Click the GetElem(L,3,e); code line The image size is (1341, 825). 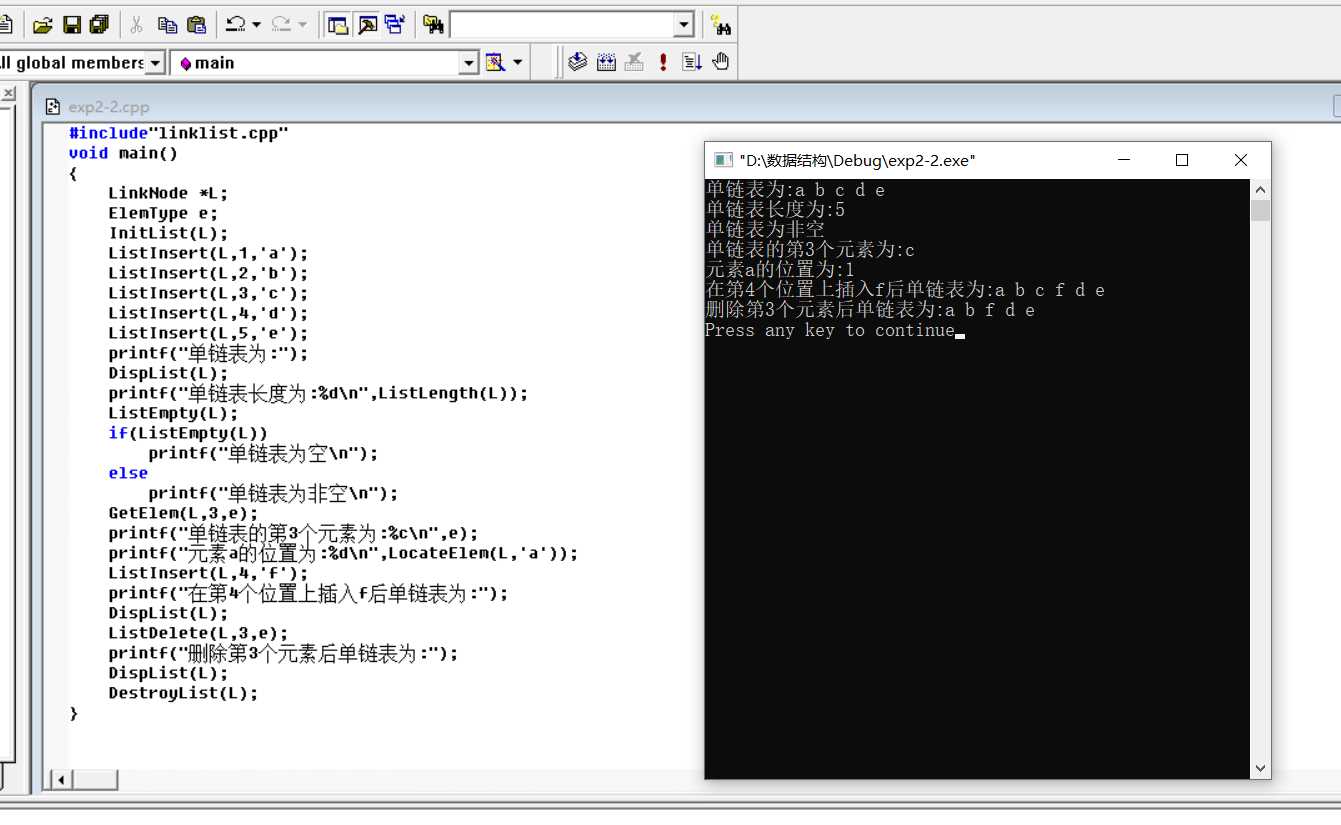pos(183,513)
